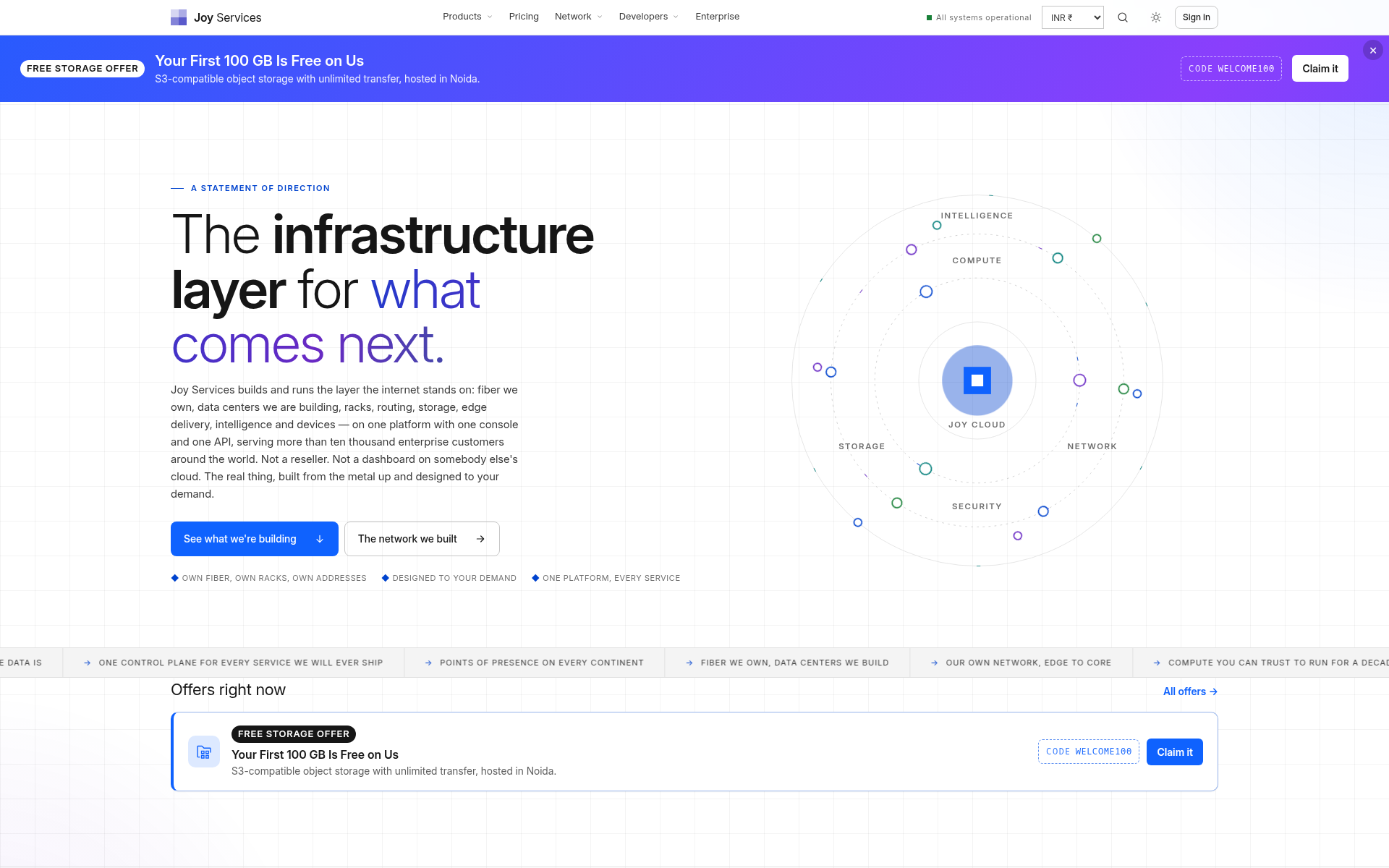Expand the Developers menu

click(x=648, y=17)
